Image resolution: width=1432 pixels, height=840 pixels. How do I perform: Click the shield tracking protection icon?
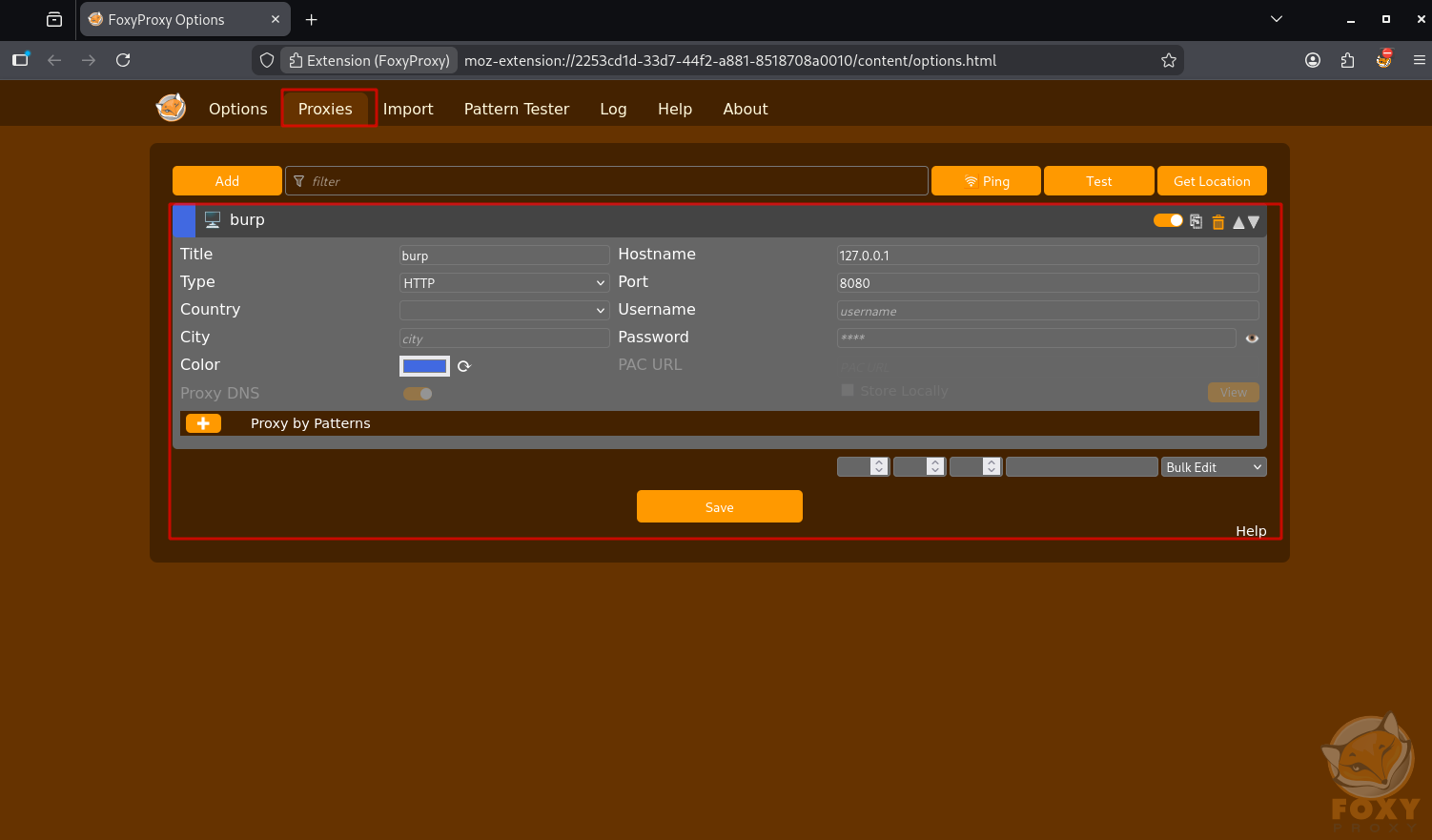(x=267, y=60)
